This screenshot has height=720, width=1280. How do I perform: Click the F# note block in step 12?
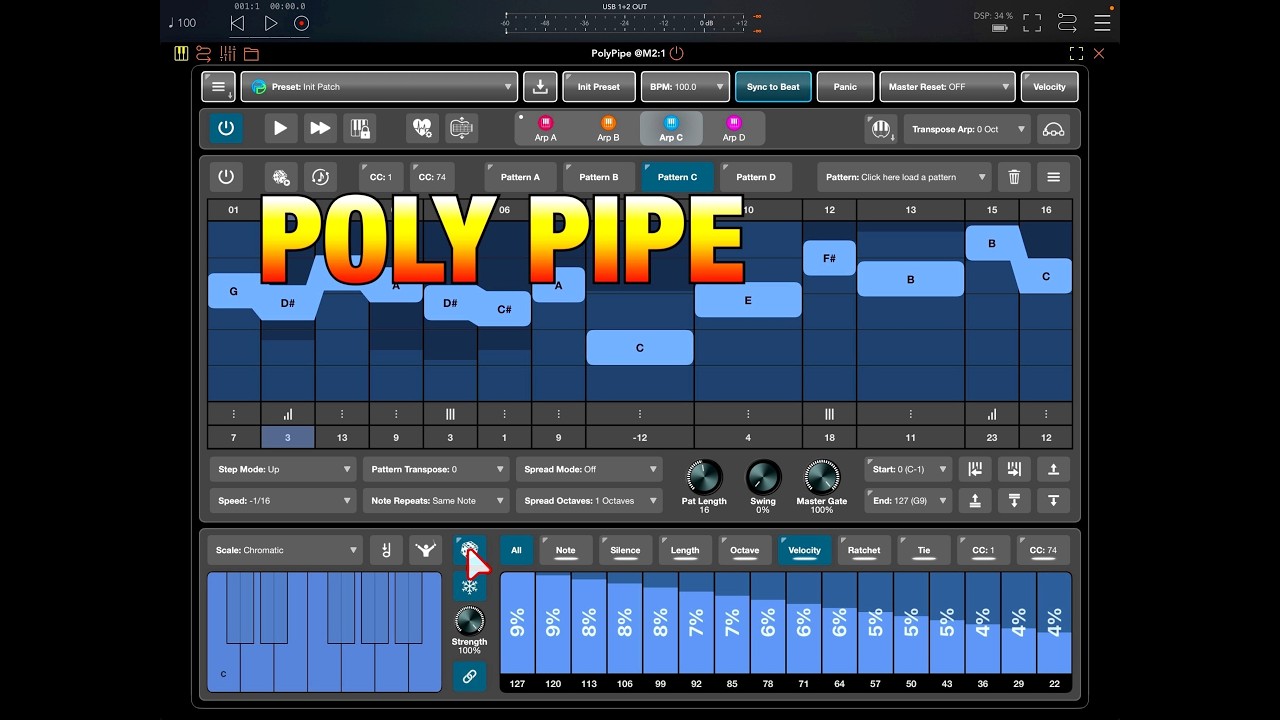click(x=829, y=258)
